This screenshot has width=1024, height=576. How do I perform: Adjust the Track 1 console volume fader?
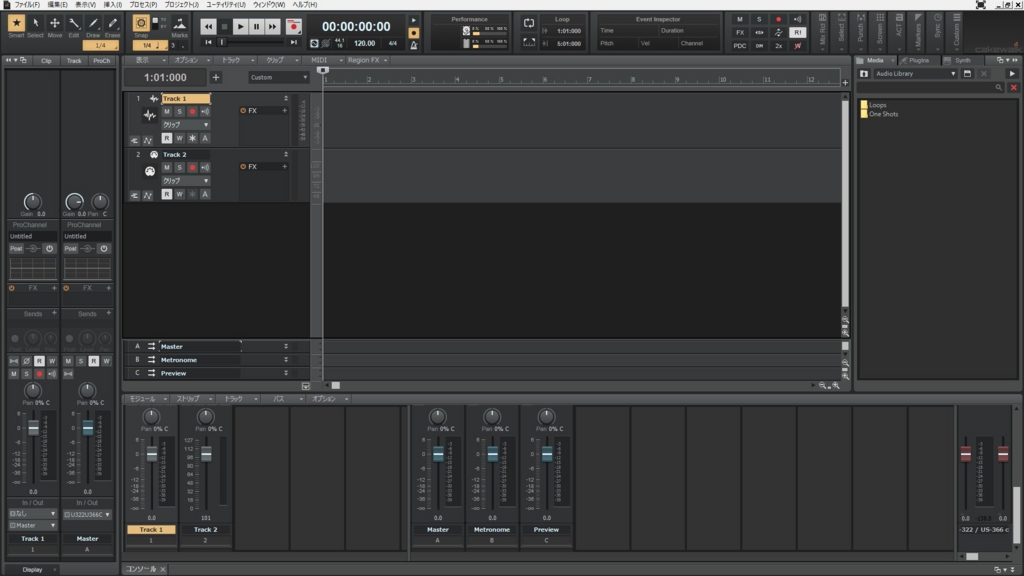pos(152,455)
